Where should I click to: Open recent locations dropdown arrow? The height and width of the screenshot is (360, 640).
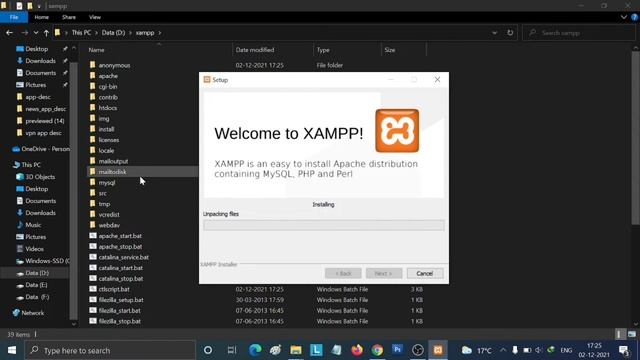click(x=36, y=33)
